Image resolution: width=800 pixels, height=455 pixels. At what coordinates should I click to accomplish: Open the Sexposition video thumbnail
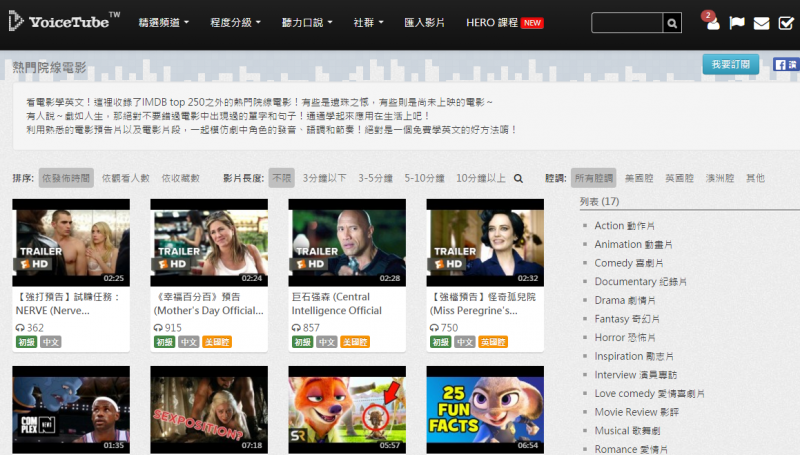[209, 410]
